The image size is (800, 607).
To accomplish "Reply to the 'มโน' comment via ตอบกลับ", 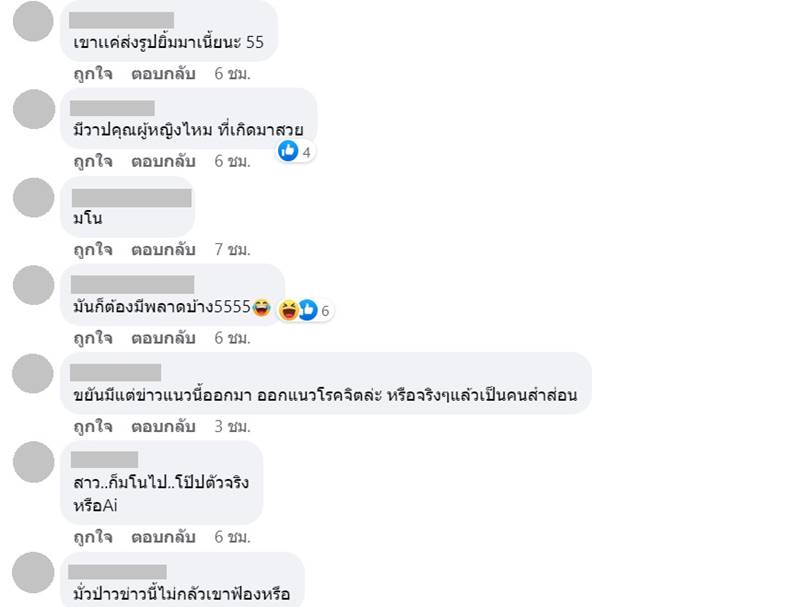I will (x=163, y=249).
